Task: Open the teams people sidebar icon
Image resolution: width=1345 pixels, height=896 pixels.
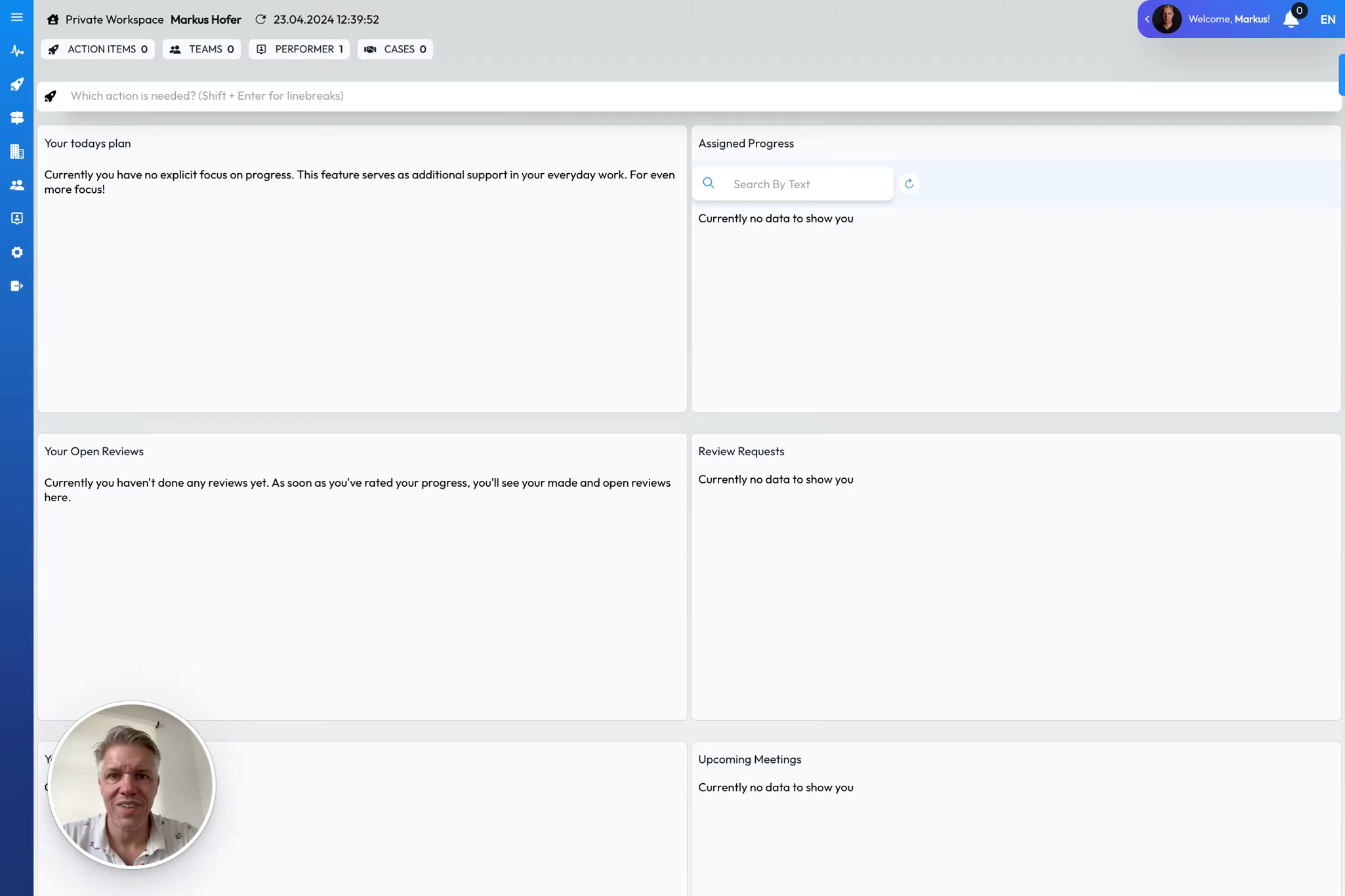Action: [17, 186]
